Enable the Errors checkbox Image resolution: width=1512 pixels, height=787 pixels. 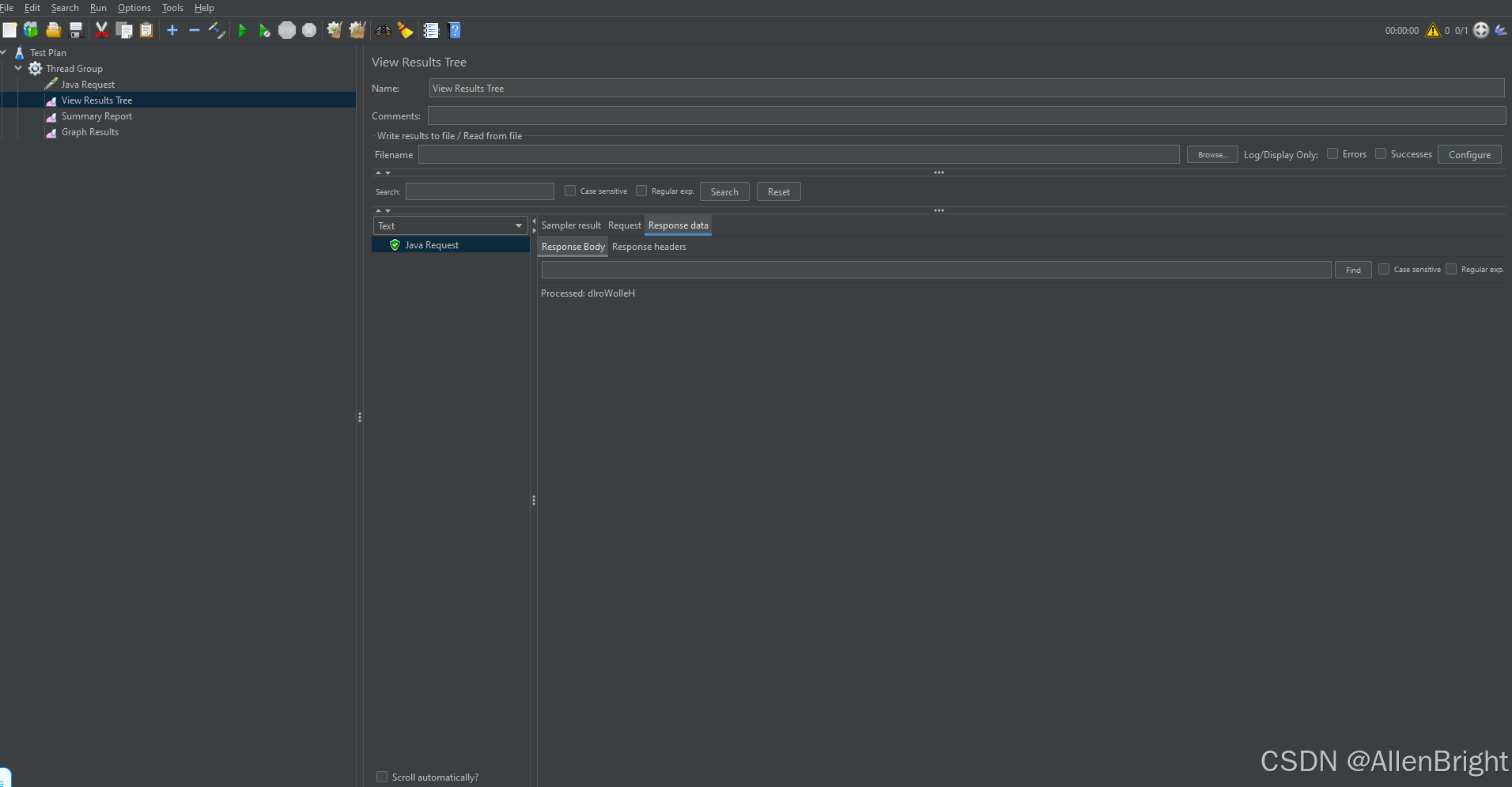point(1332,154)
